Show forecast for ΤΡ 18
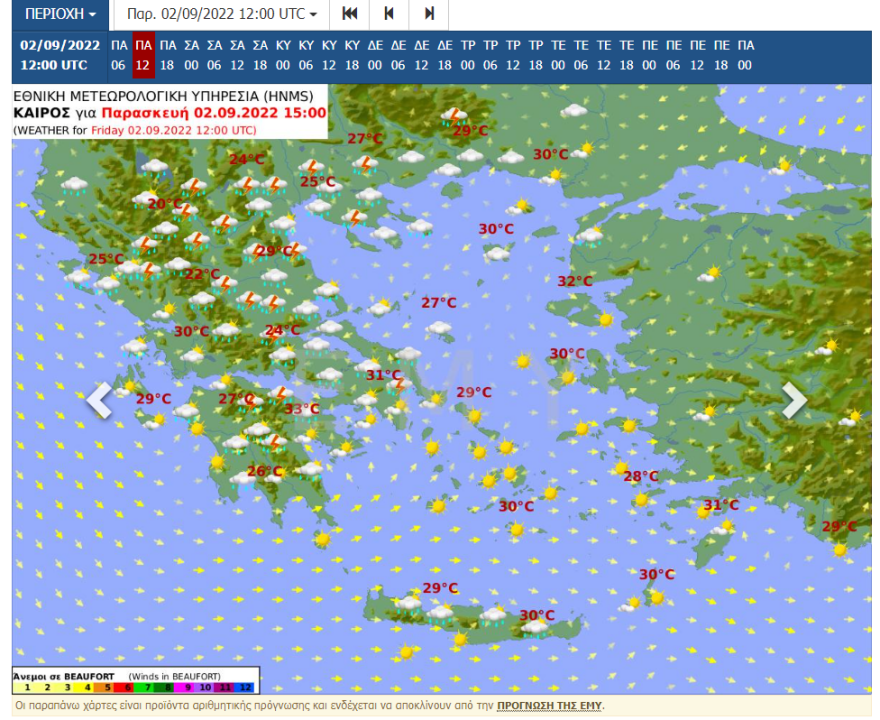Image resolution: width=880 pixels, height=720 pixels. click(x=536, y=55)
